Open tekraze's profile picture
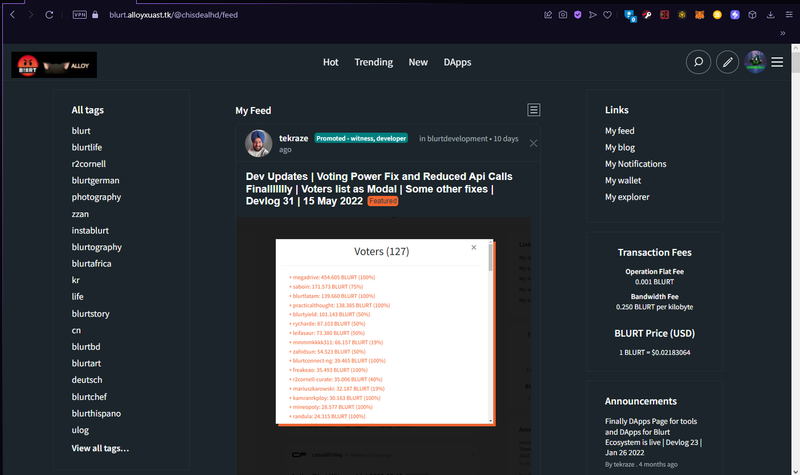This screenshot has width=800, height=475. coord(259,143)
